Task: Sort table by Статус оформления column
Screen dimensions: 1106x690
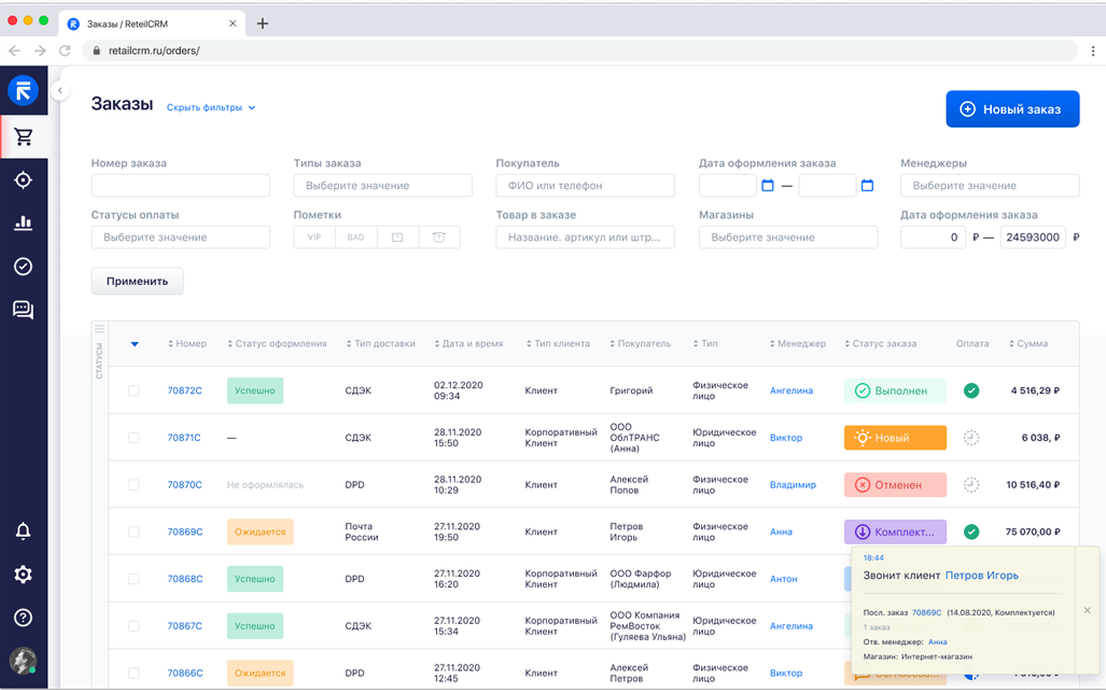Action: click(276, 344)
